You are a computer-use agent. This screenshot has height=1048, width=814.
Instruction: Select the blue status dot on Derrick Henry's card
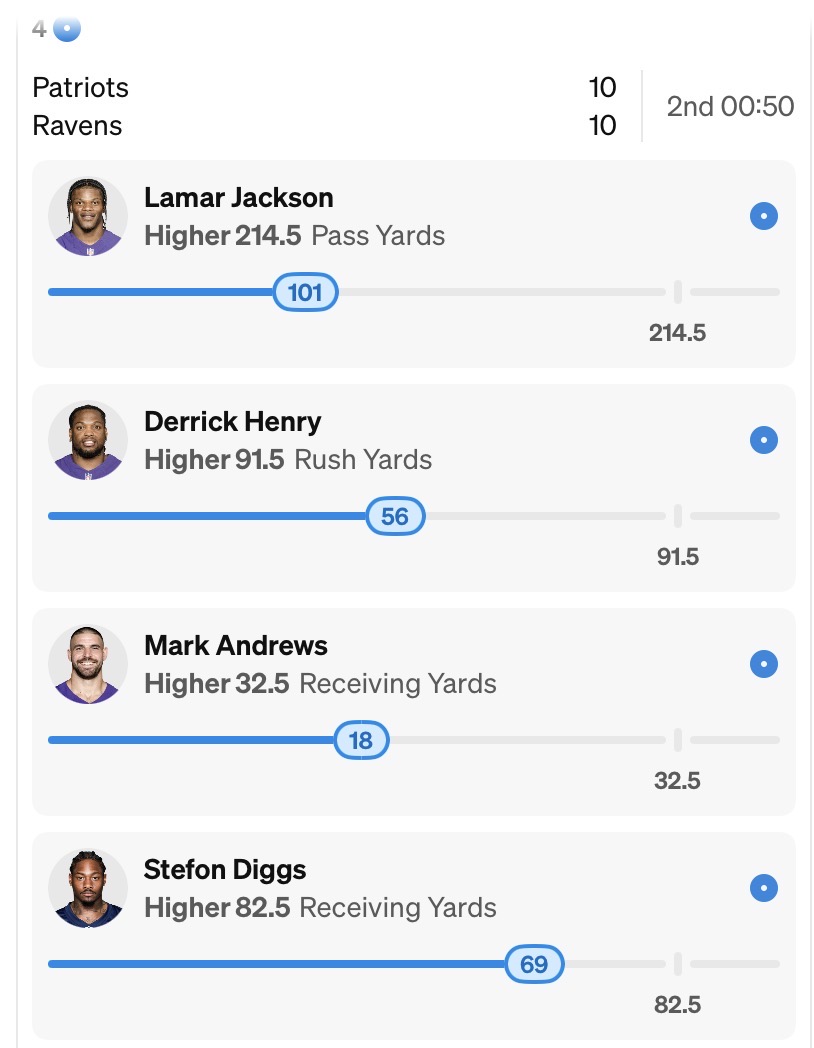[763, 440]
